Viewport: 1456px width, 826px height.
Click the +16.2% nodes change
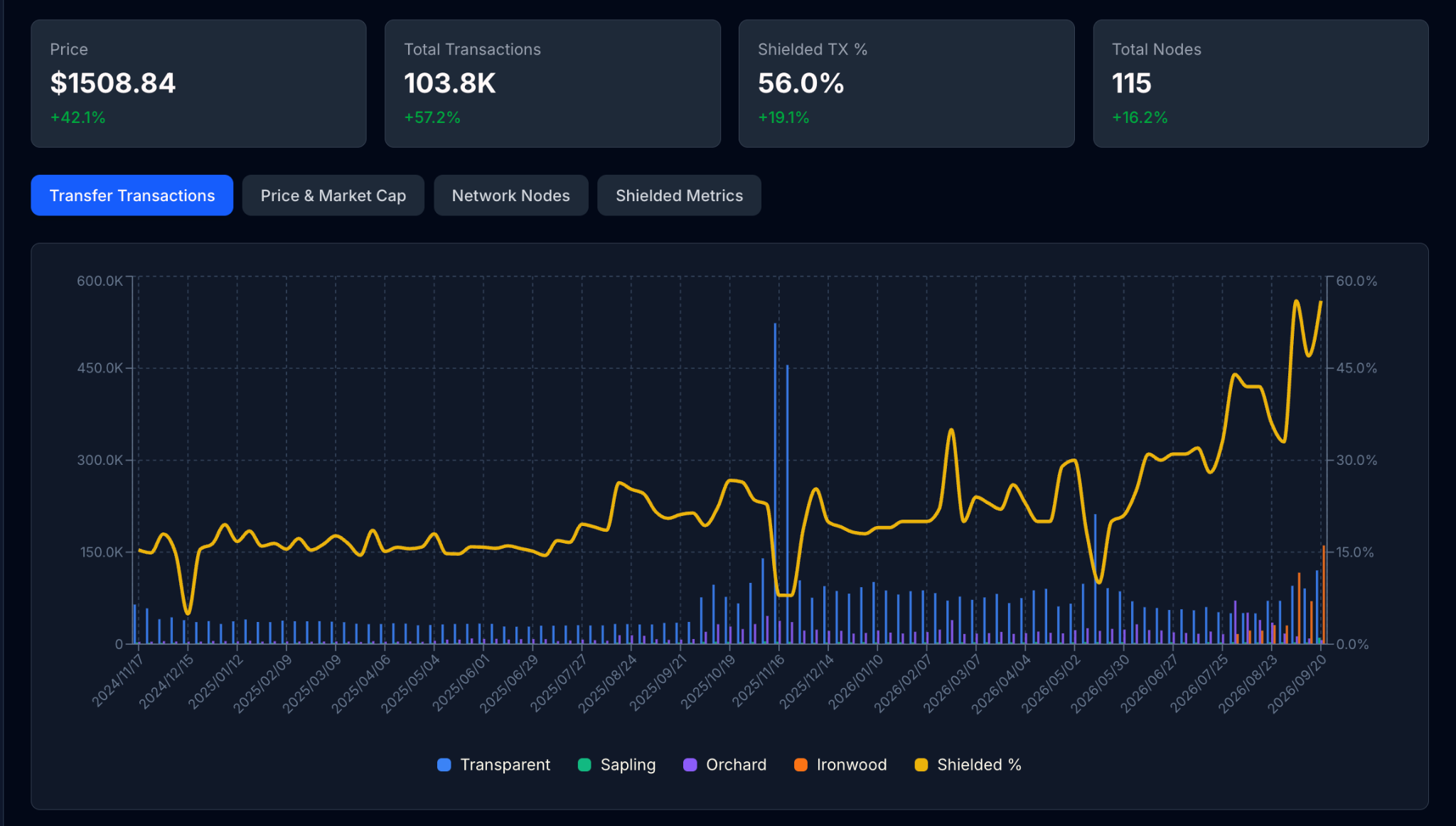[1140, 117]
